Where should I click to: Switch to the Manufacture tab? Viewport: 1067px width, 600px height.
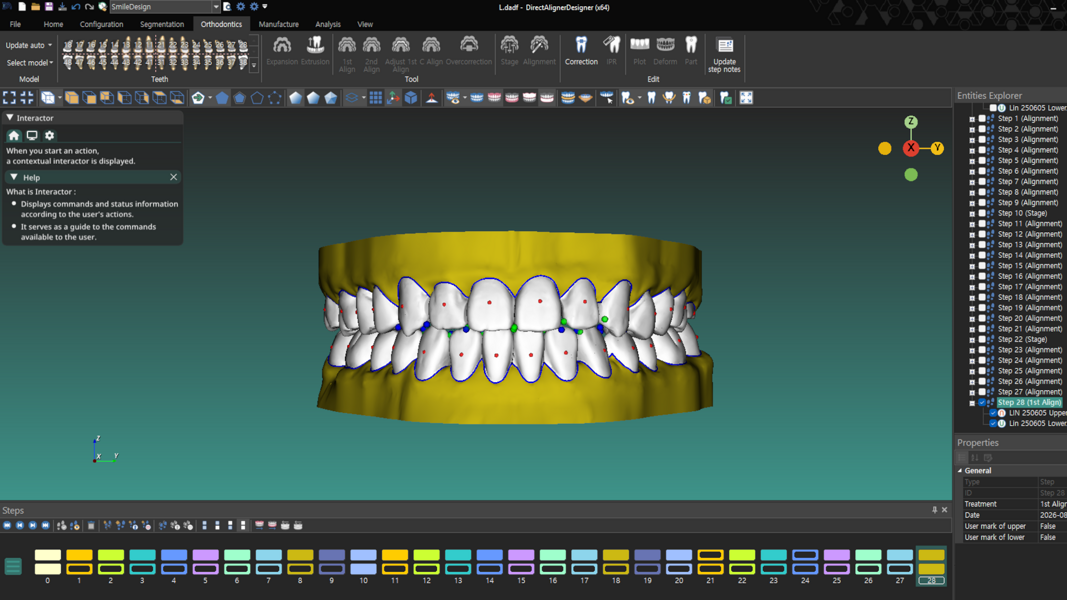click(278, 24)
